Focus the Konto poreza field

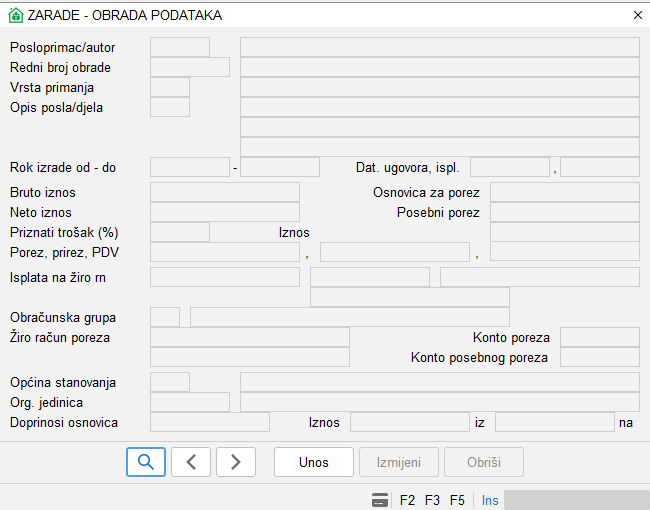click(x=599, y=337)
